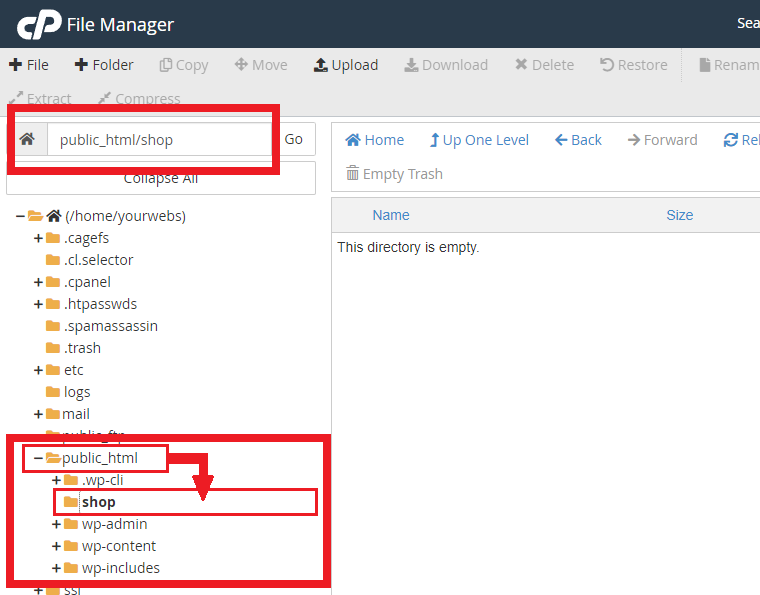760x595 pixels.
Task: Create a new folder with +Folder
Action: (104, 65)
